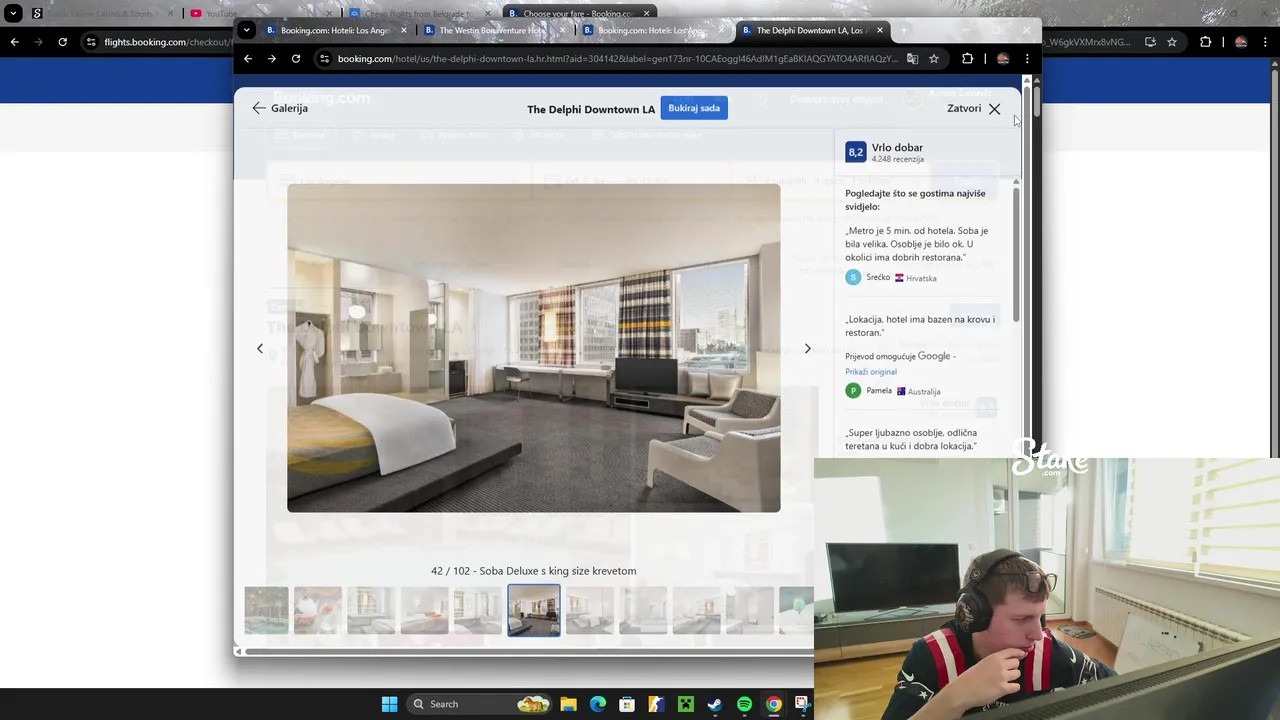Open a new tab in front window
1280x720 pixels.
point(904,30)
